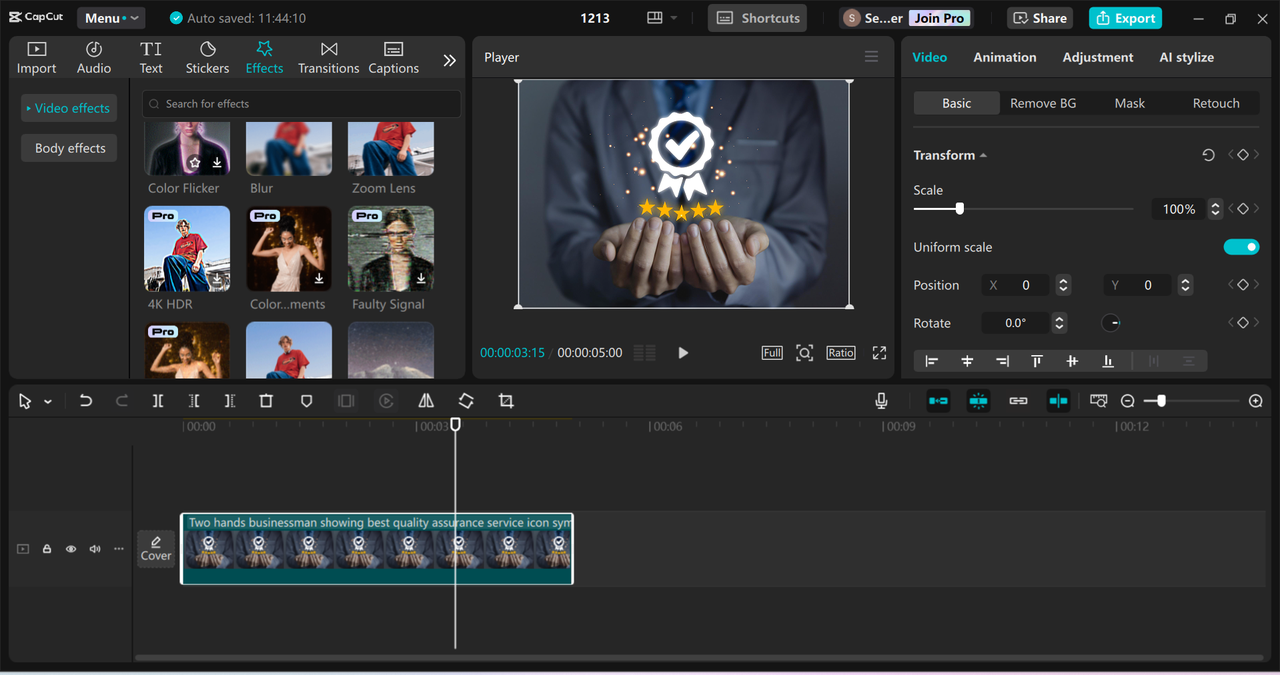Click the zoom-to-fit icon in player
Viewport: 1280px width, 675px height.
(x=804, y=353)
